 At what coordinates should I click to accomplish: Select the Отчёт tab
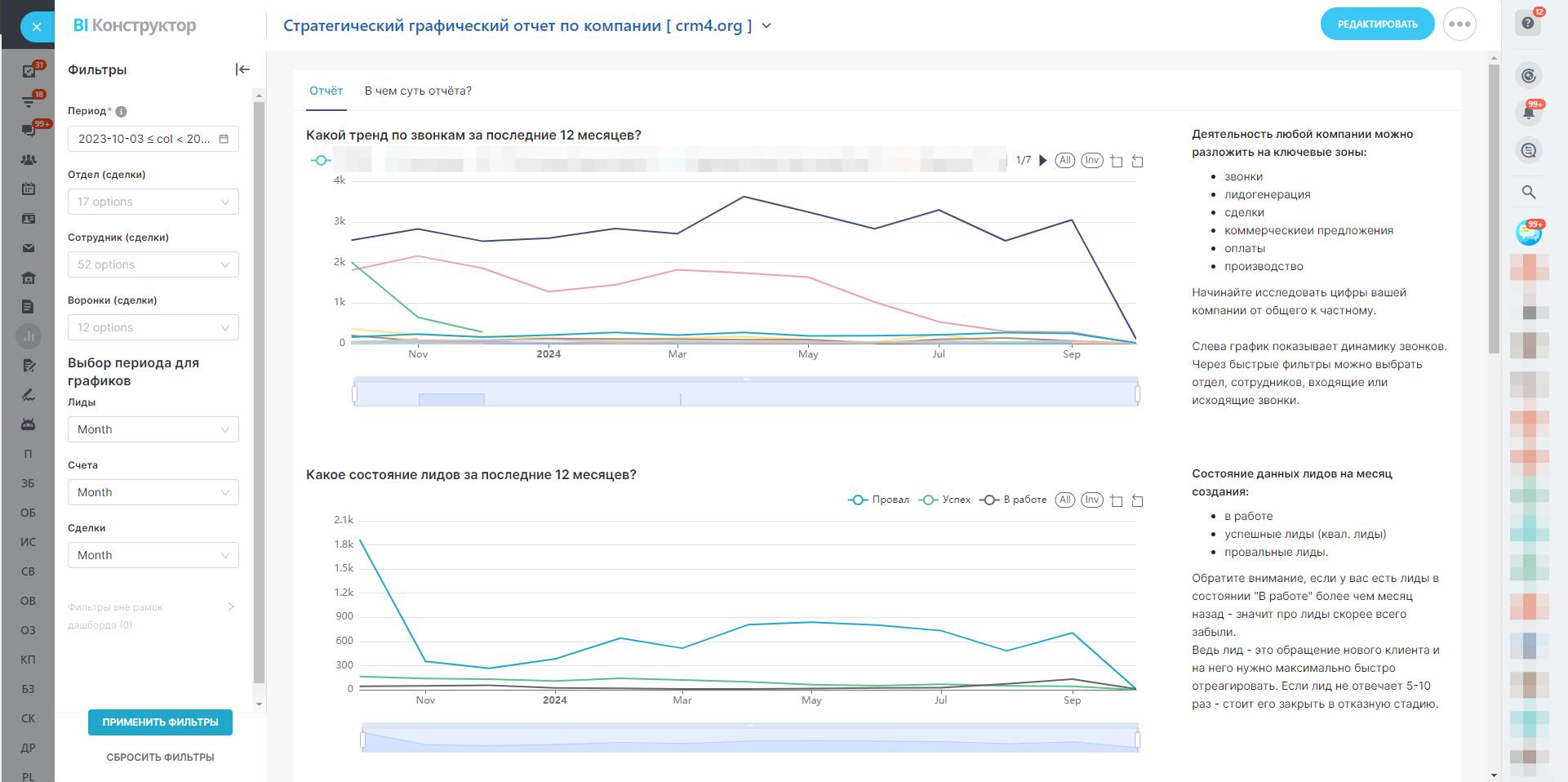point(326,91)
